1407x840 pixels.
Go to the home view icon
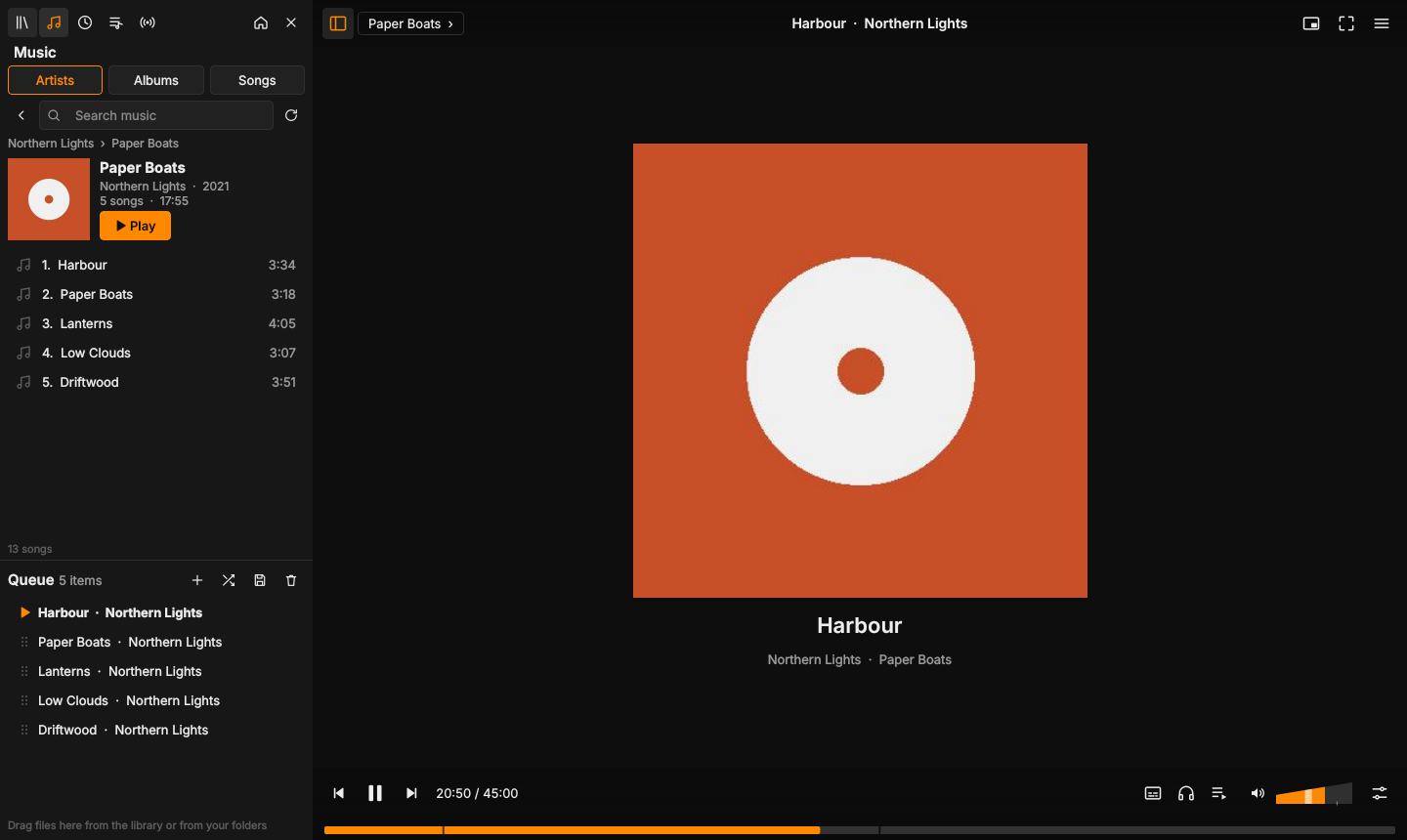[261, 22]
